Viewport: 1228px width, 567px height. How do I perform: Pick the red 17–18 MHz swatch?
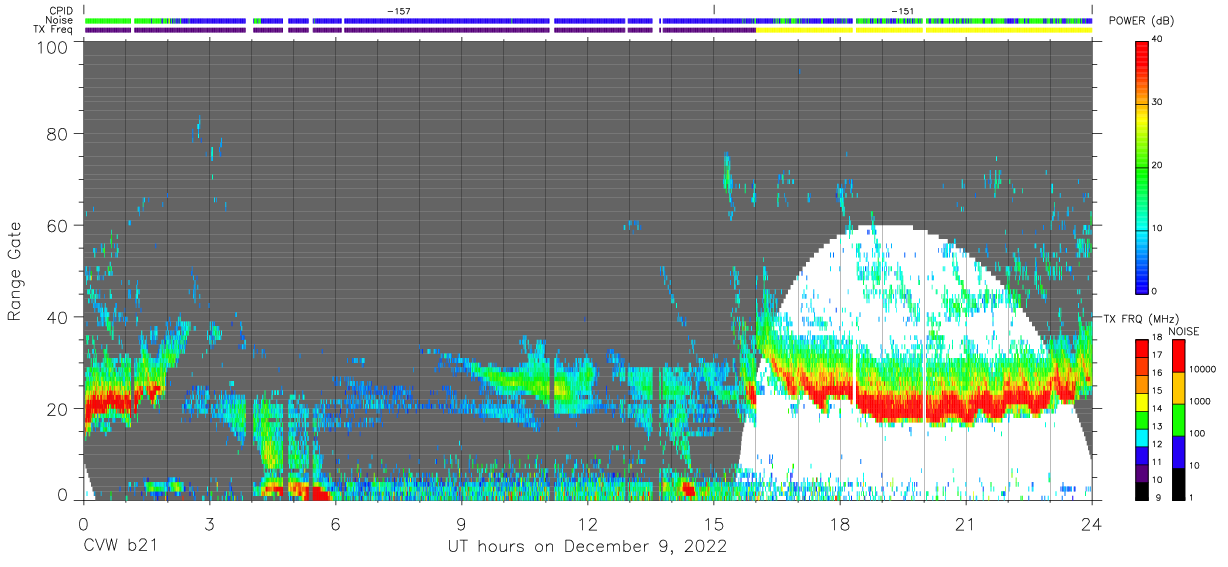click(1141, 346)
